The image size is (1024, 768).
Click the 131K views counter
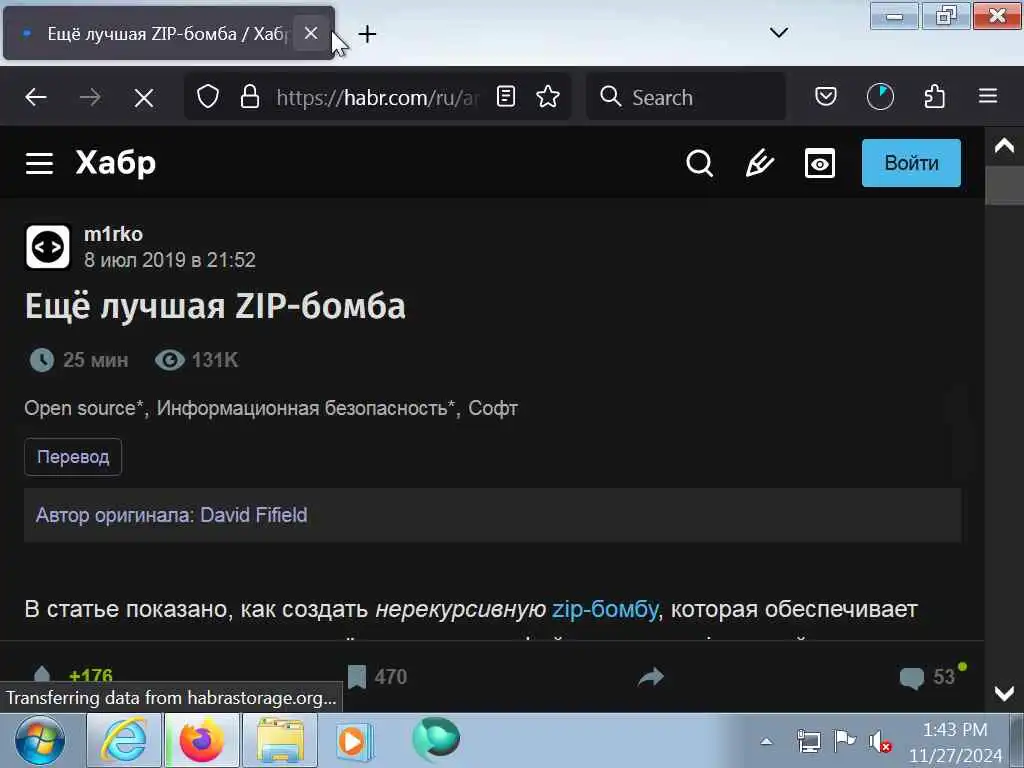click(x=215, y=360)
